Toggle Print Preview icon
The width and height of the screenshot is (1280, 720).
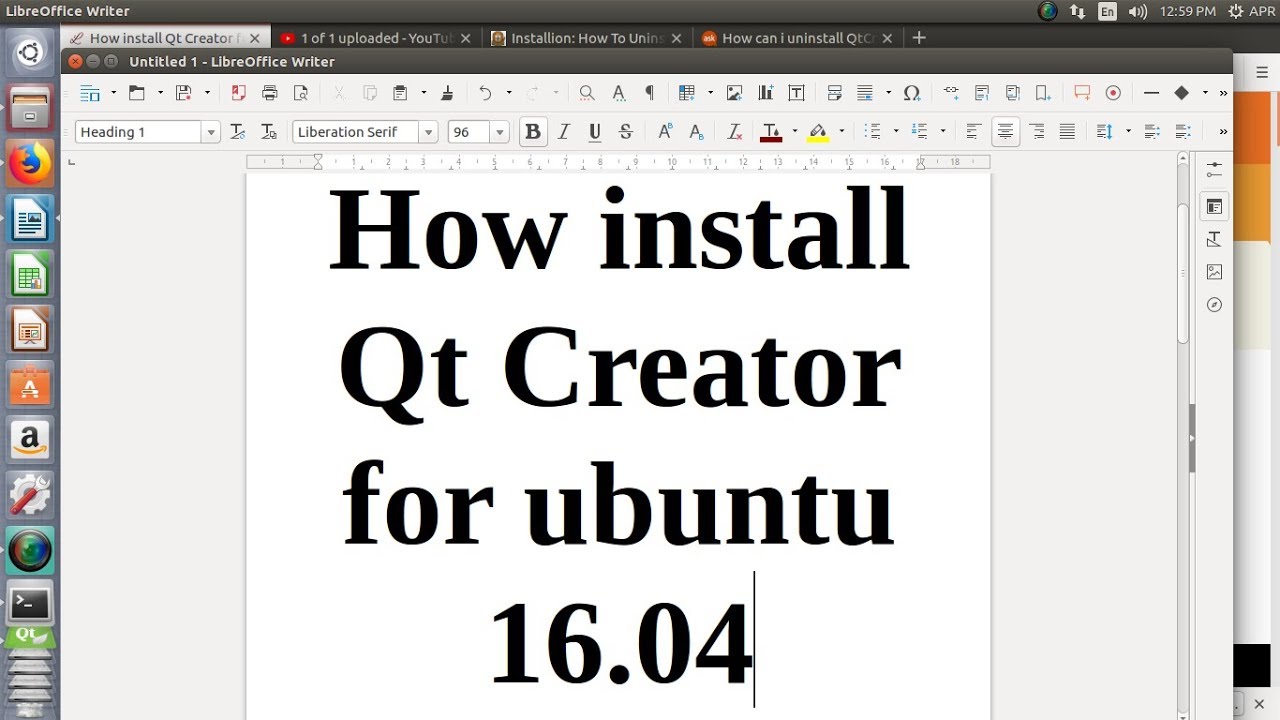[x=300, y=93]
